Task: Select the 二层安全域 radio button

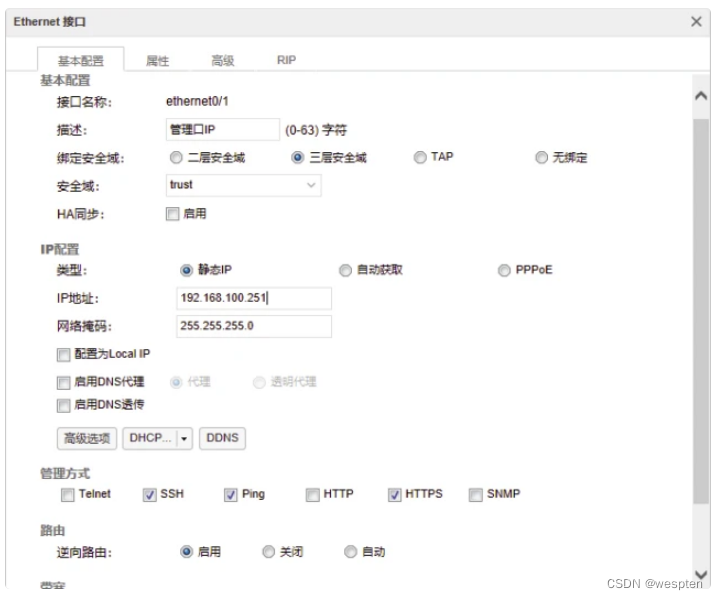Action: 176,158
